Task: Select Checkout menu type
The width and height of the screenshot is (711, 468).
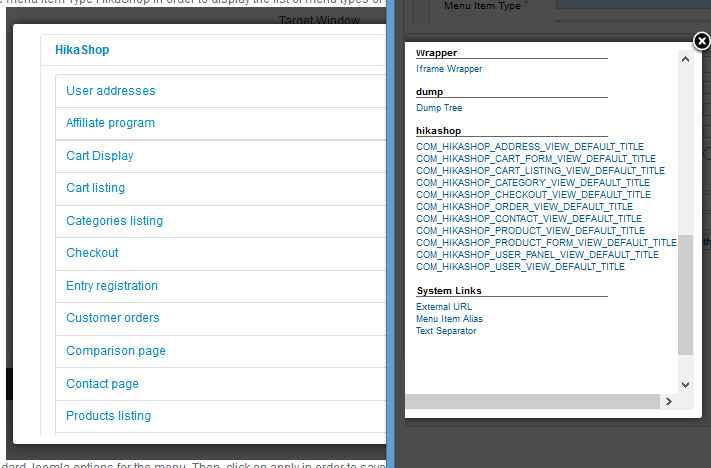Action: coord(92,253)
